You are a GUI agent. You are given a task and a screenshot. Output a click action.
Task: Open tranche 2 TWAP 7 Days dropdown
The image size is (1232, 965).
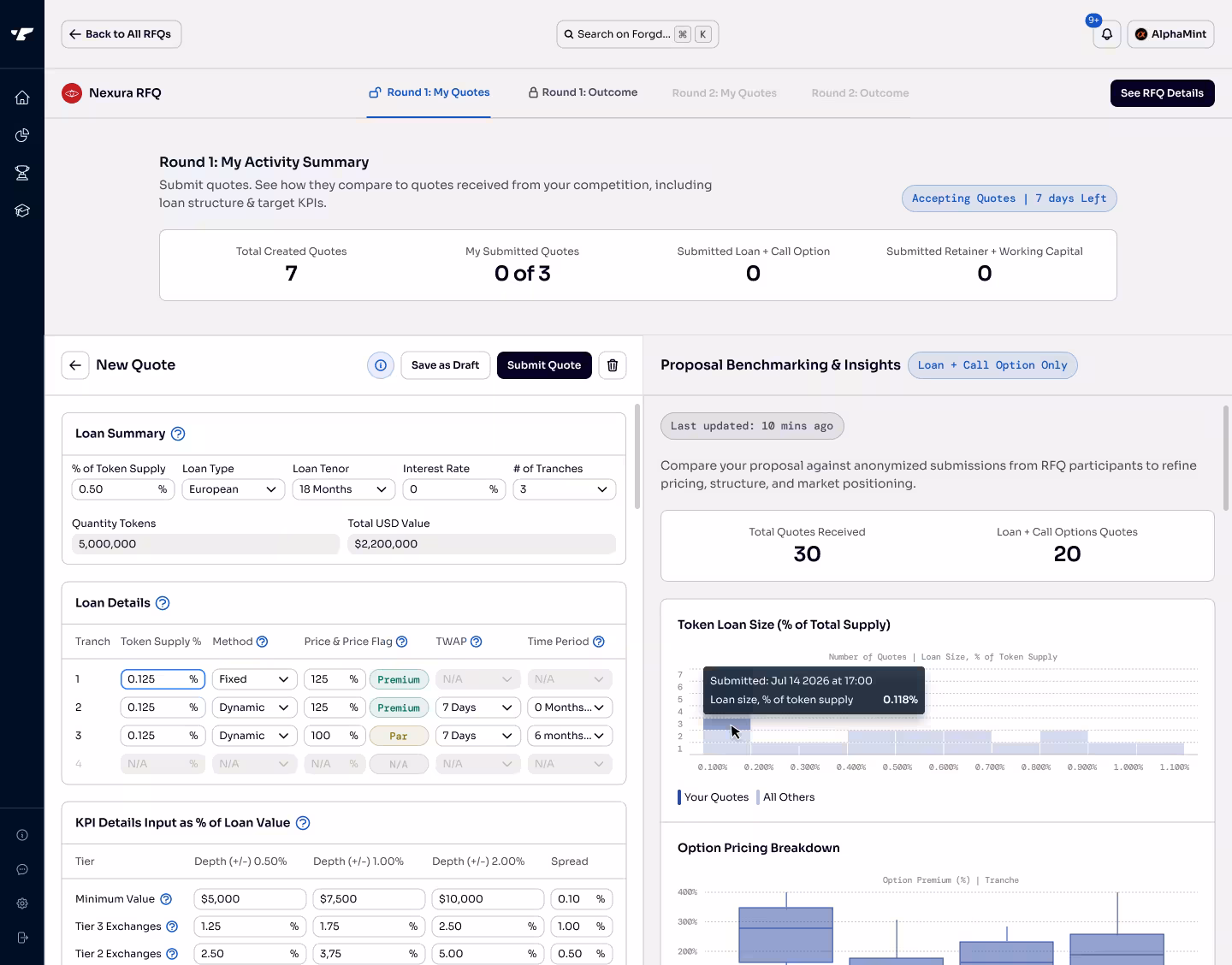pos(477,707)
